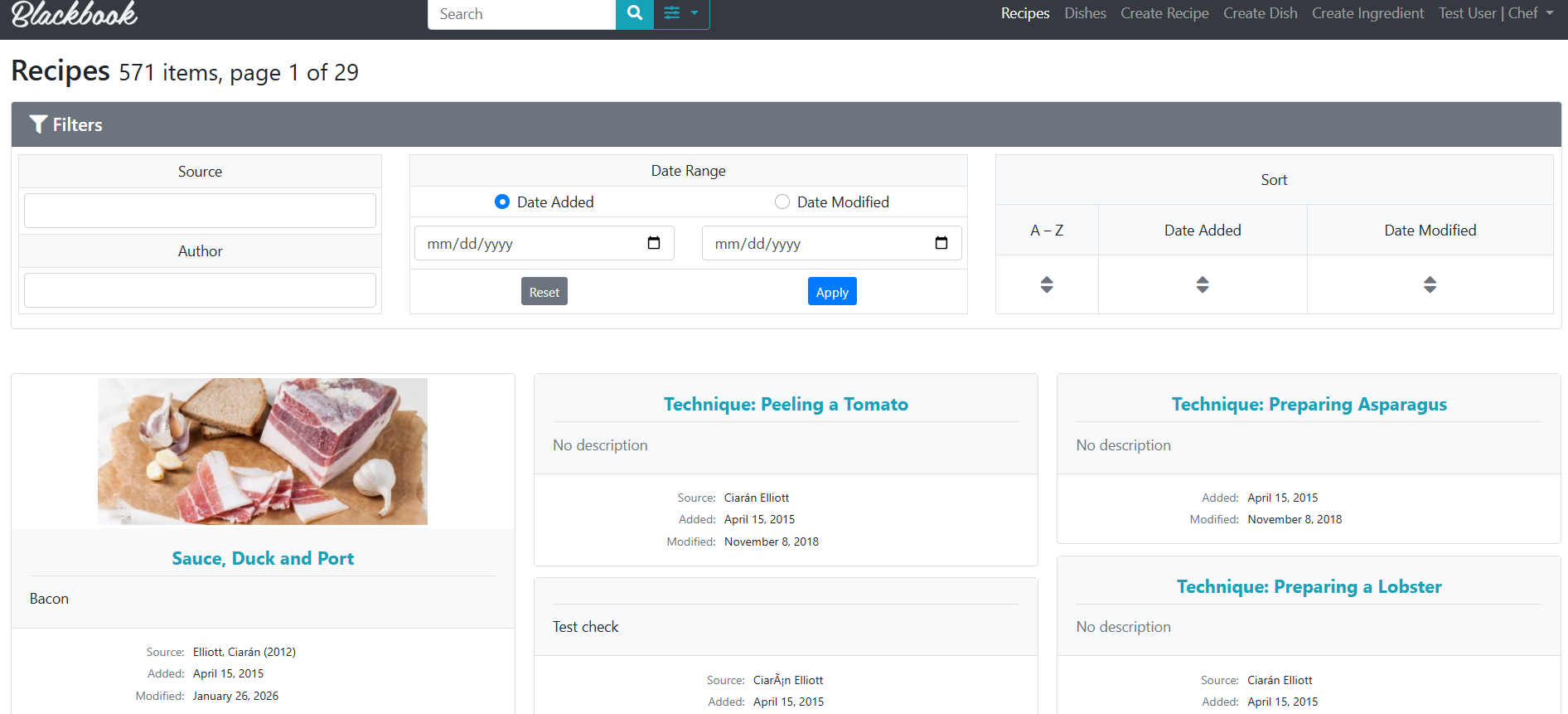Open Dishes page from navbar
This screenshot has height=714, width=1568.
pyautogui.click(x=1086, y=13)
